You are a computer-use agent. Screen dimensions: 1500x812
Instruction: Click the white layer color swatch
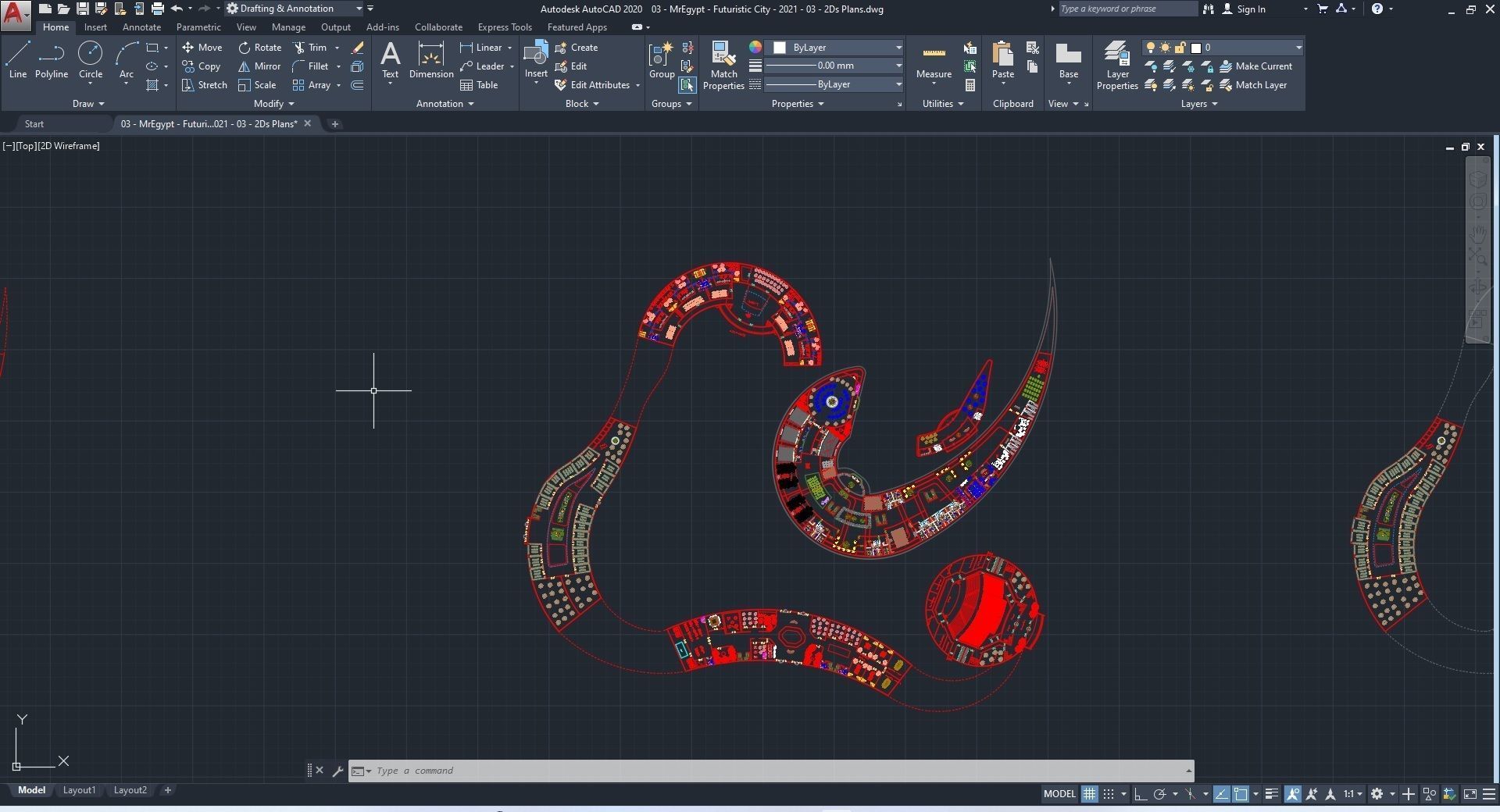point(1195,48)
